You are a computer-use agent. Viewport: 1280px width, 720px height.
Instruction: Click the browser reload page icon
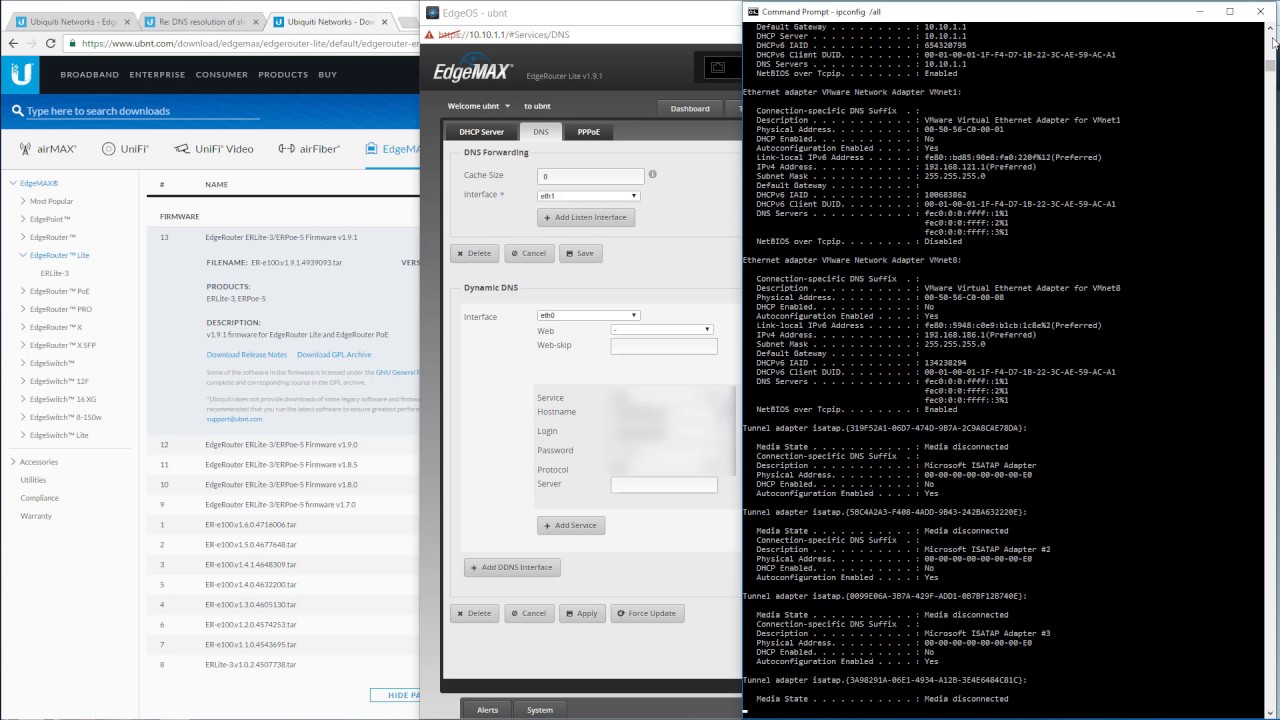click(50, 43)
